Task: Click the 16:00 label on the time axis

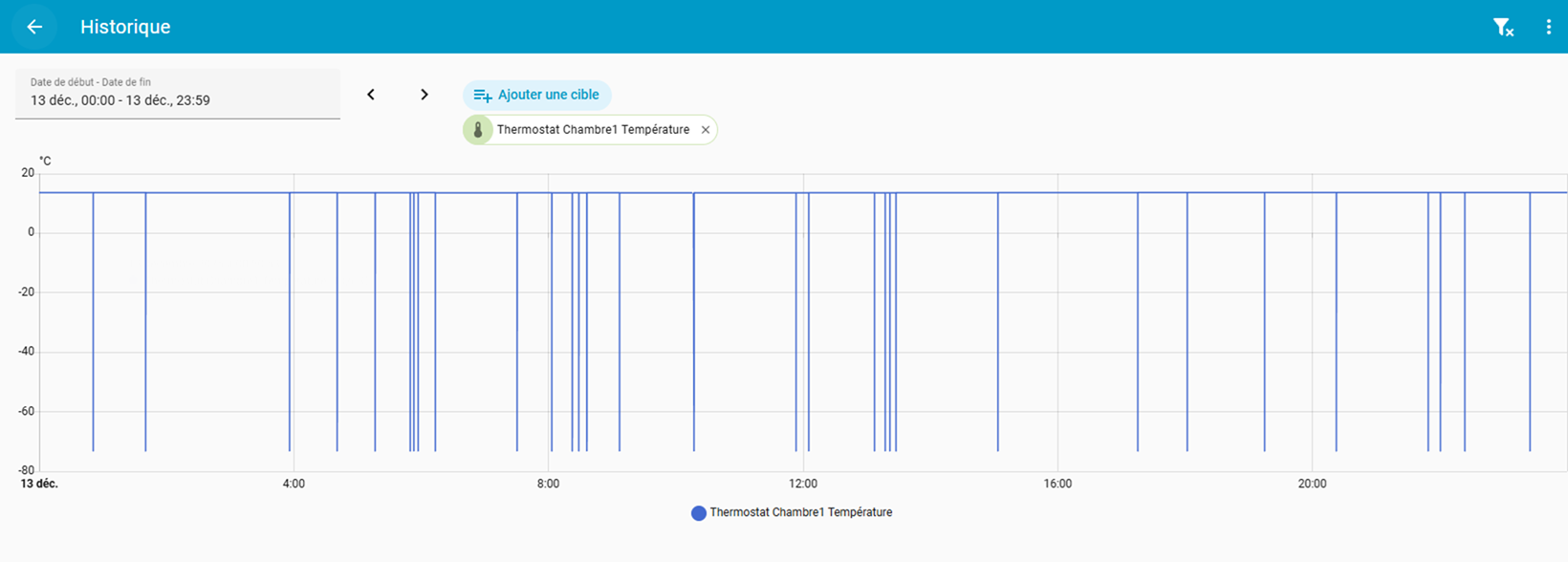Action: pyautogui.click(x=1057, y=484)
